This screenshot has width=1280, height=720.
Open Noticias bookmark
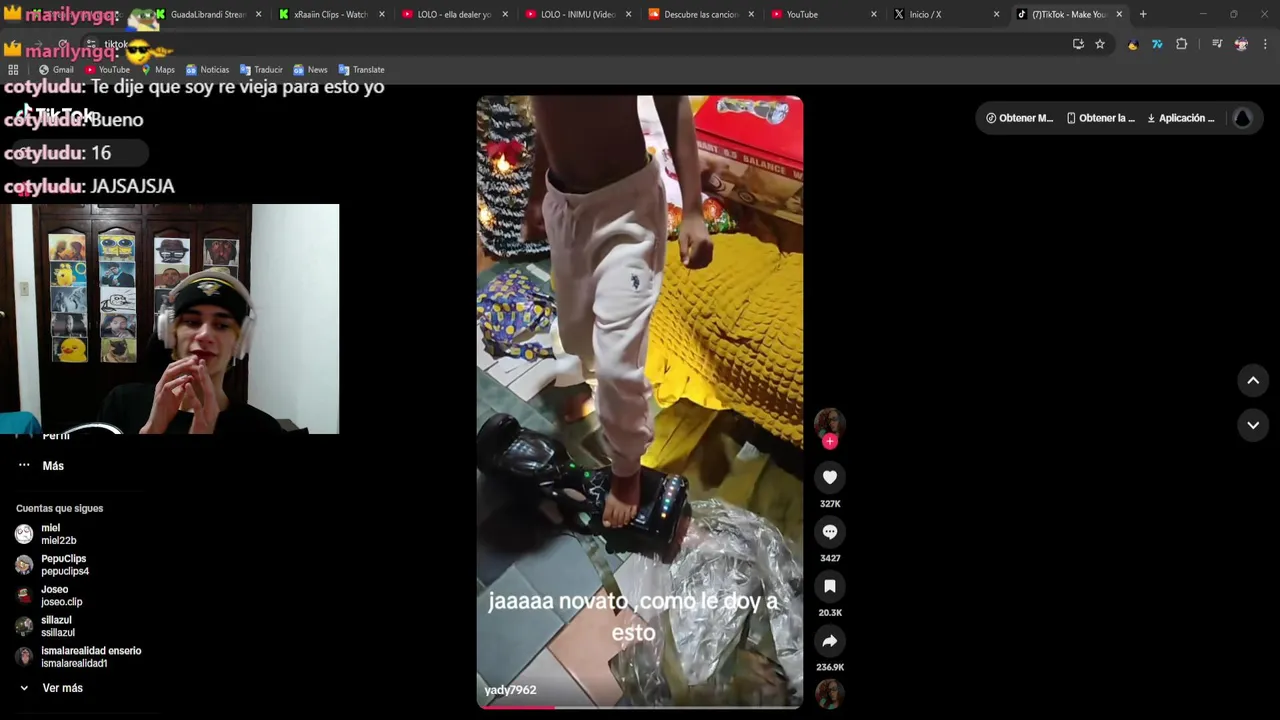point(207,70)
